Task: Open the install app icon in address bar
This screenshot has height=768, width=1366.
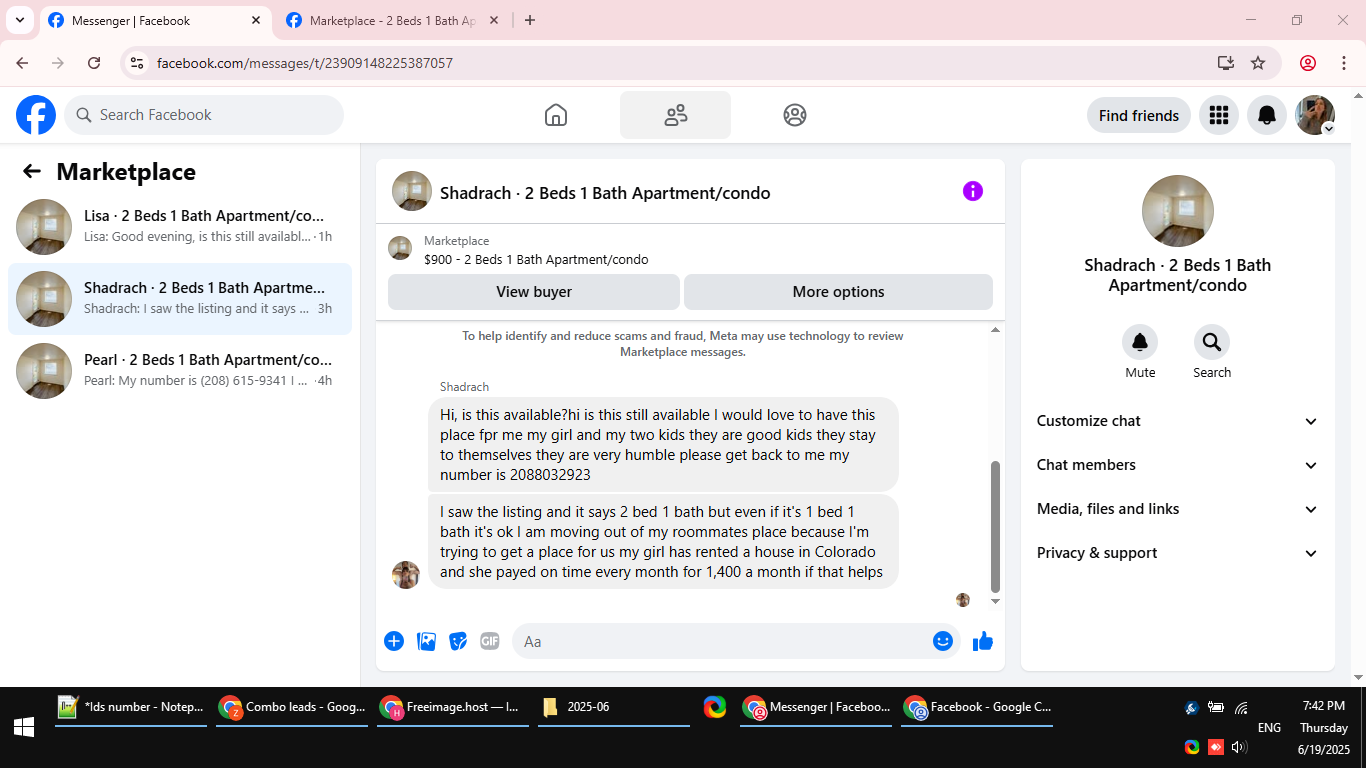Action: (1226, 63)
